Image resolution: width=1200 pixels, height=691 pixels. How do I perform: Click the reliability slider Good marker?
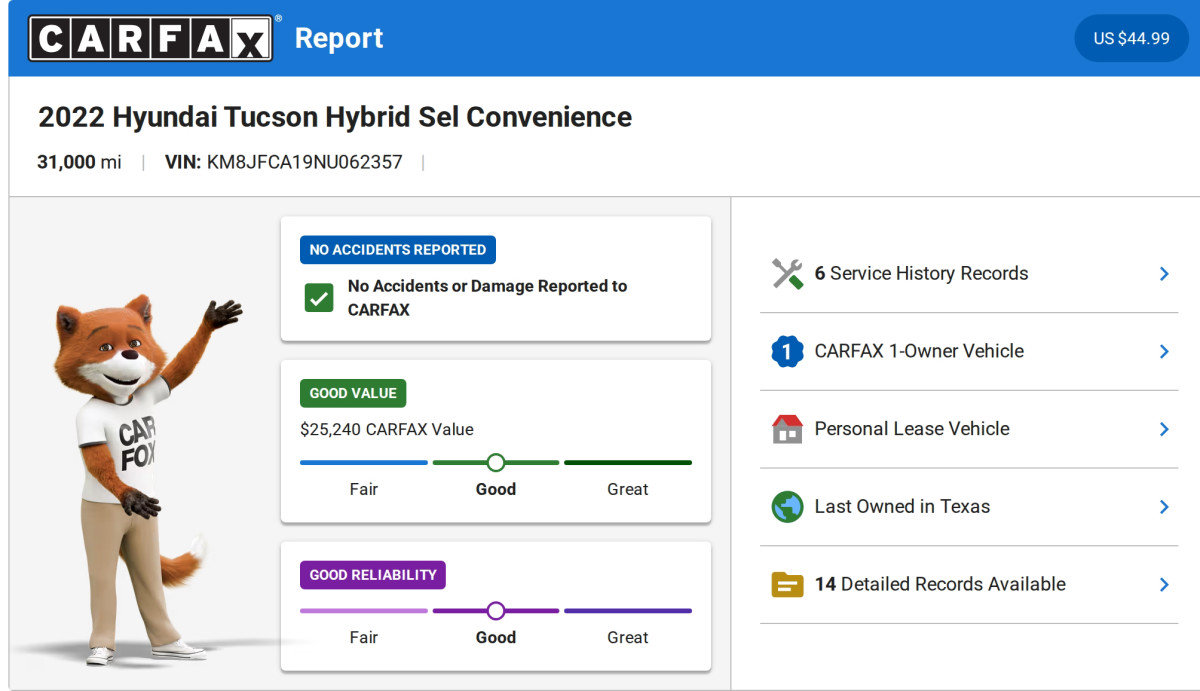click(x=496, y=611)
